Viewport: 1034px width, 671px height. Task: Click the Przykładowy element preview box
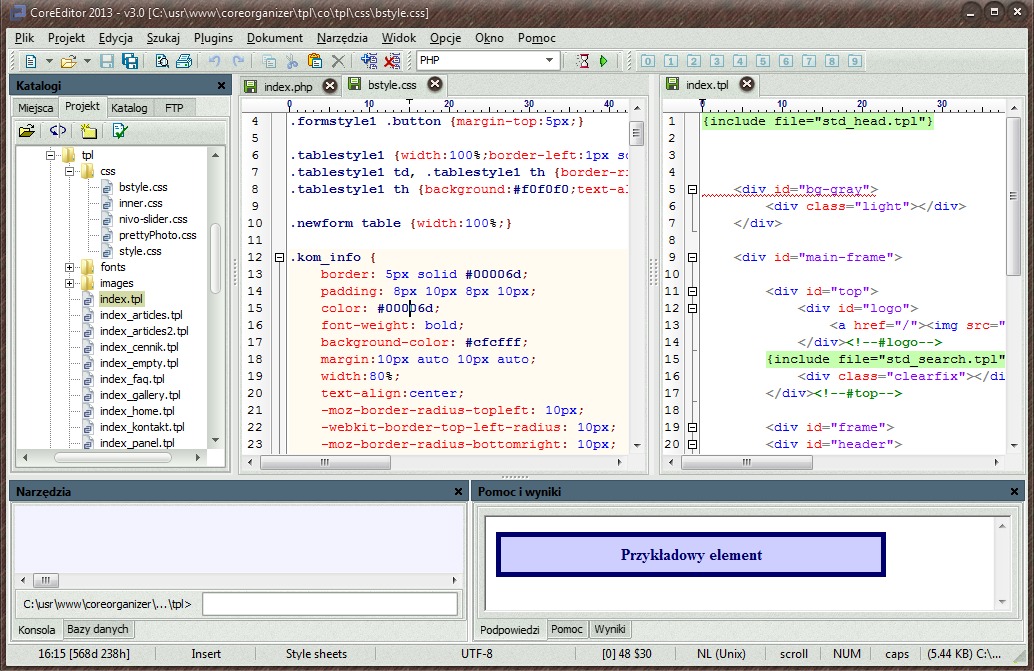point(690,555)
